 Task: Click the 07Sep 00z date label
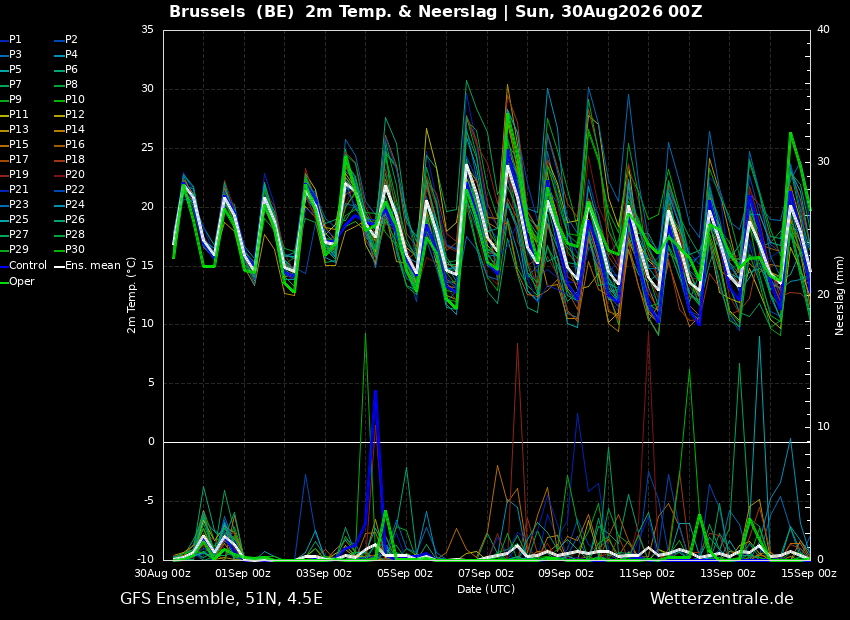486,573
